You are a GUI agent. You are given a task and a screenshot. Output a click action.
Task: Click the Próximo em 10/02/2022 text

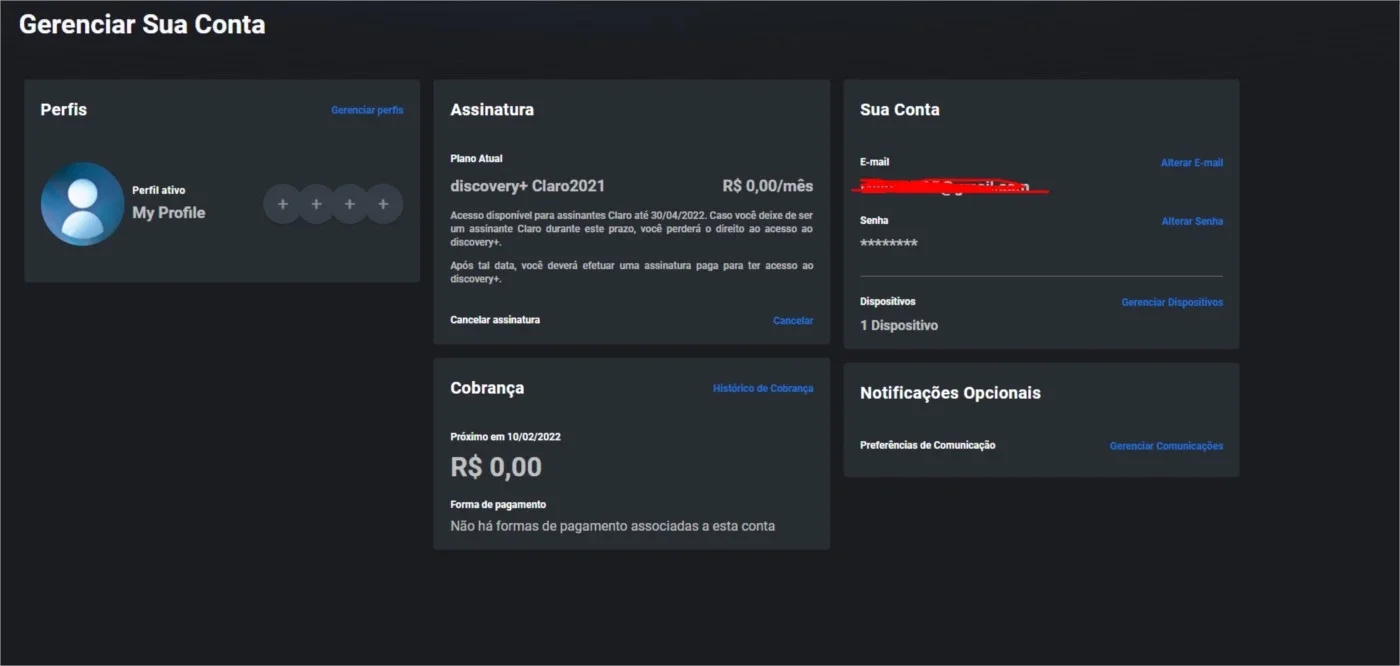click(505, 437)
